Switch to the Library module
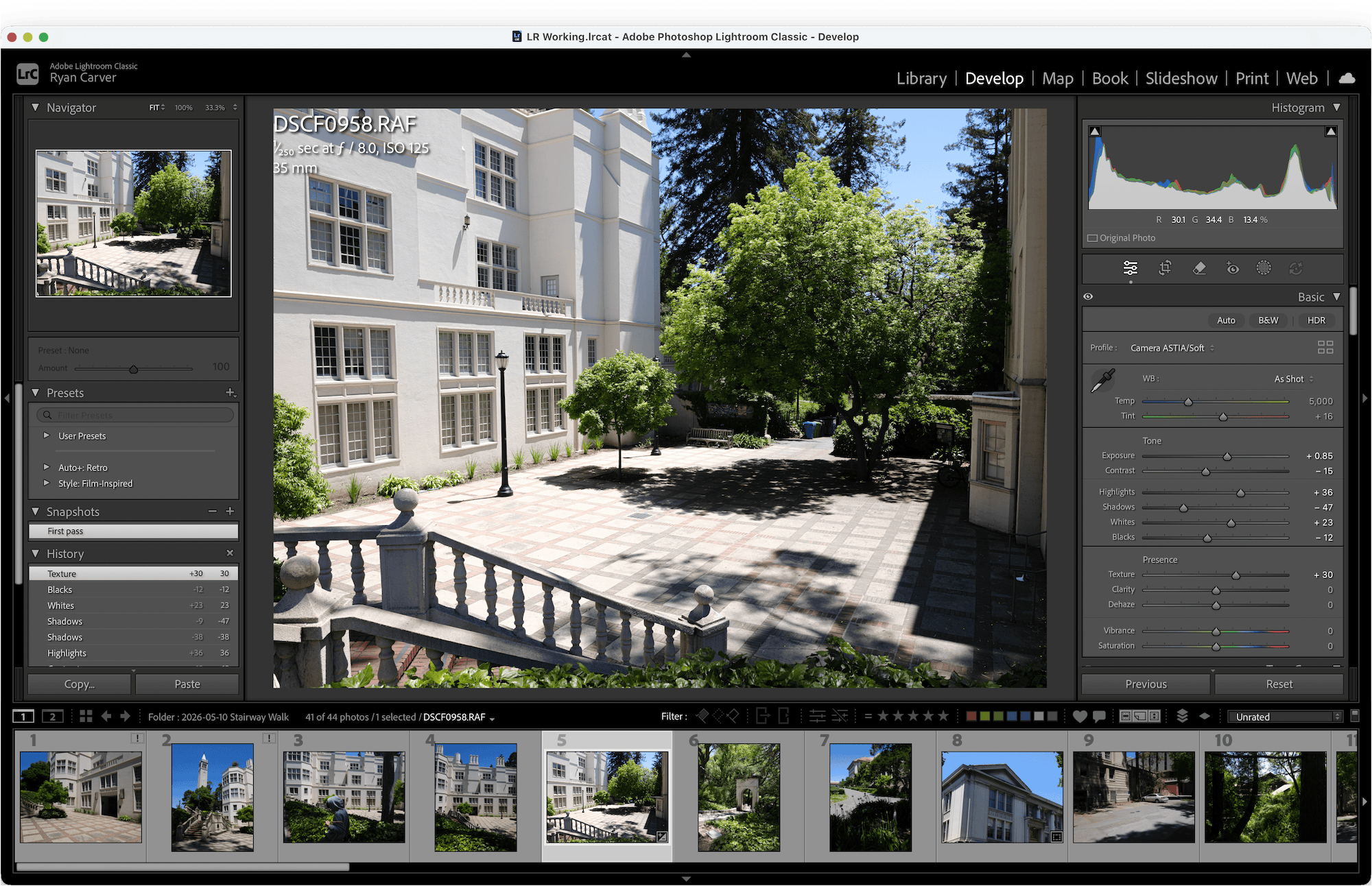 point(921,78)
